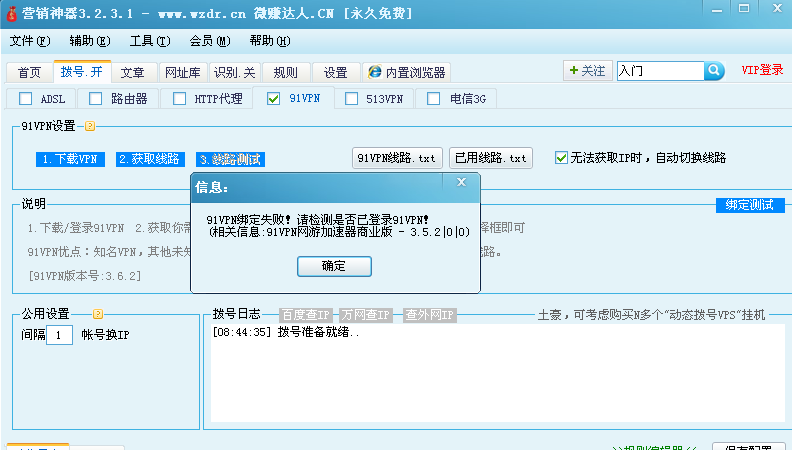
Task: Click the VIP登录 link
Action: pos(762,70)
